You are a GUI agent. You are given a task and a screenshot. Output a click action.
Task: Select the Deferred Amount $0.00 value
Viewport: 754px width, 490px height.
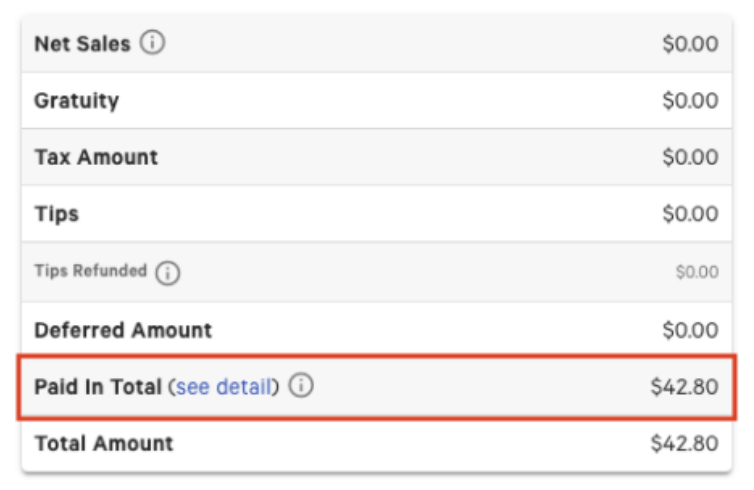(x=690, y=329)
